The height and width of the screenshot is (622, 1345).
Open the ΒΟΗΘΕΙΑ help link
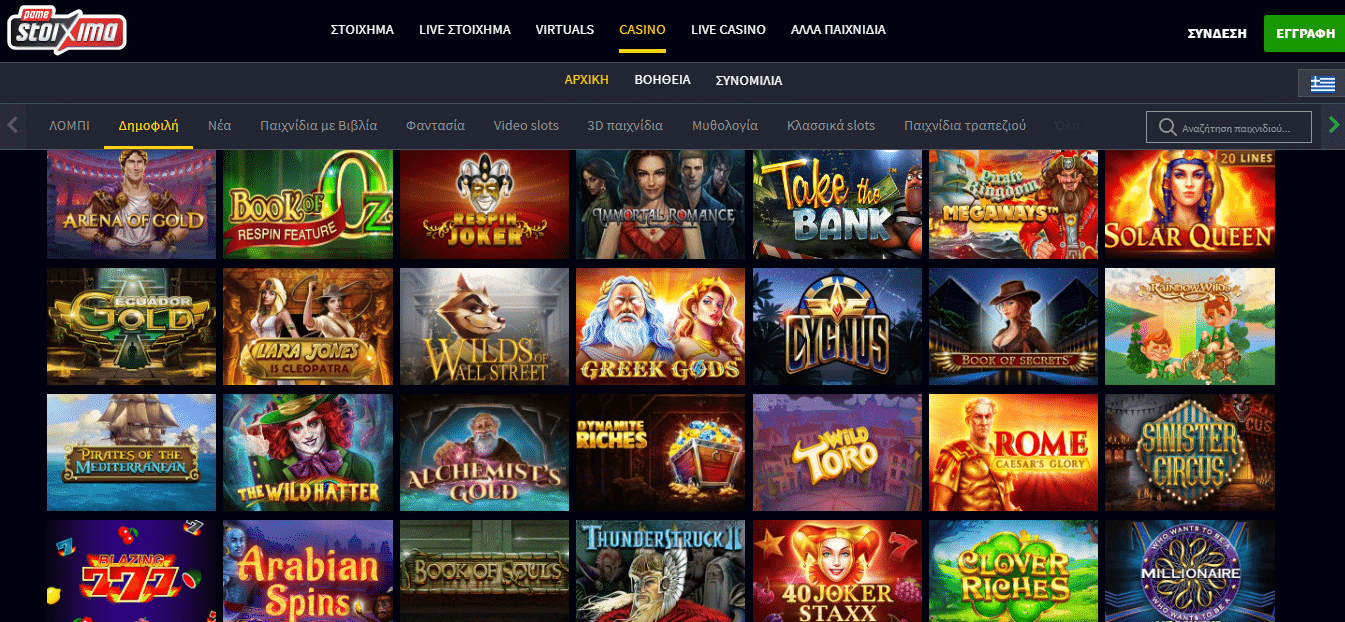click(662, 80)
